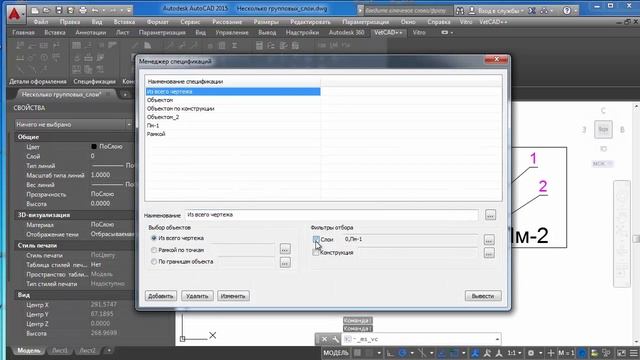Toggle the Конструкция filter checkbox
640x360 pixels.
click(x=316, y=253)
